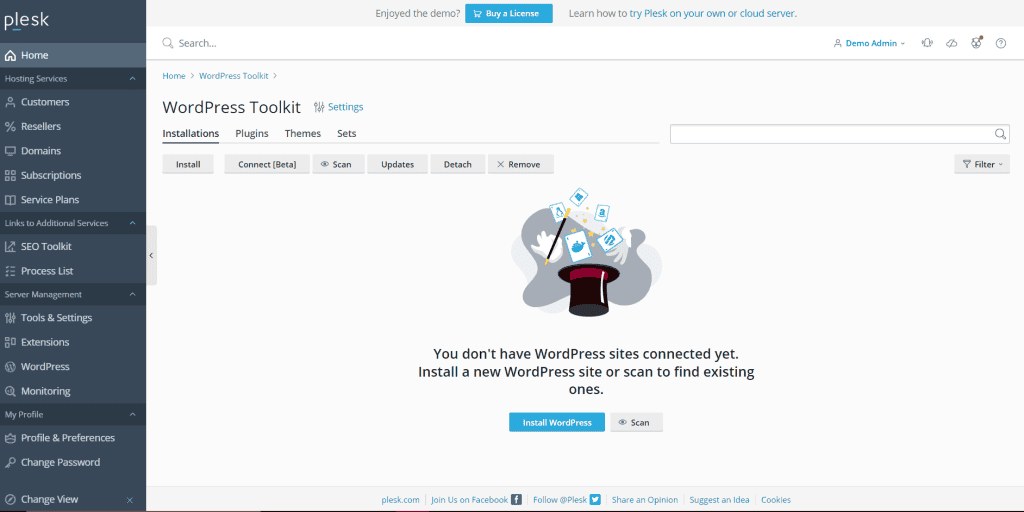Open Share an Opinion link

(645, 500)
